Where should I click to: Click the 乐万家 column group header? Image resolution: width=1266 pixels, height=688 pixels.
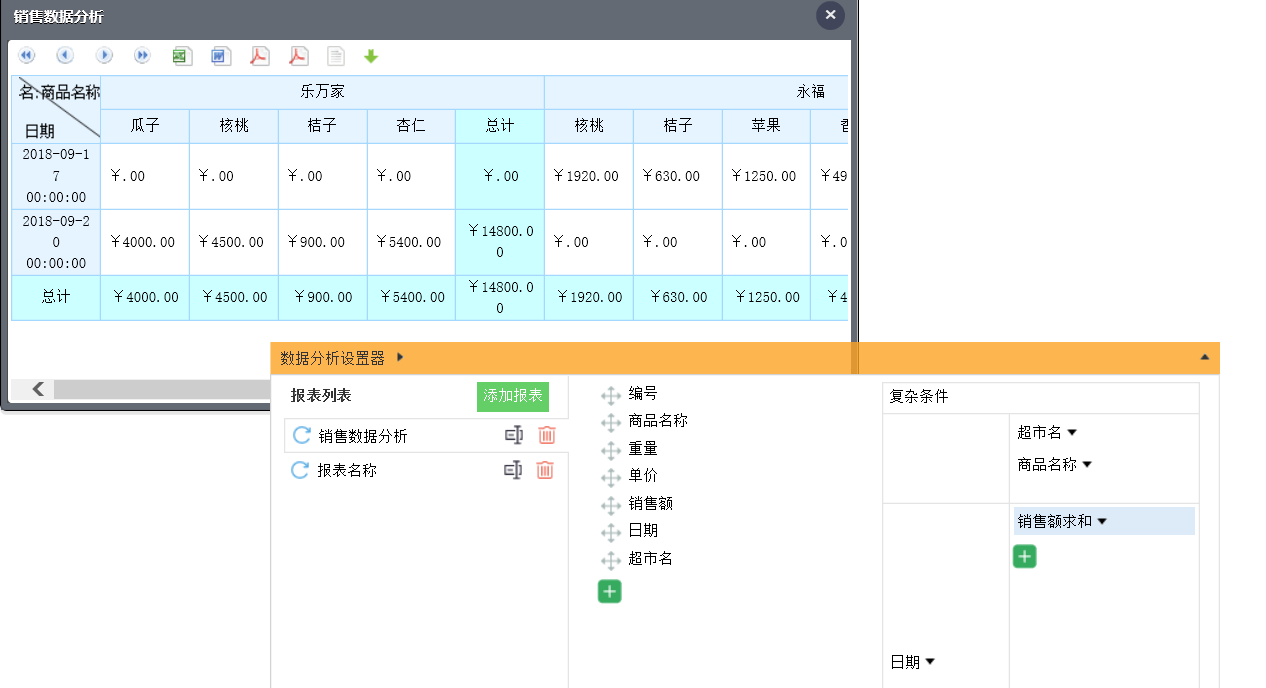click(323, 92)
